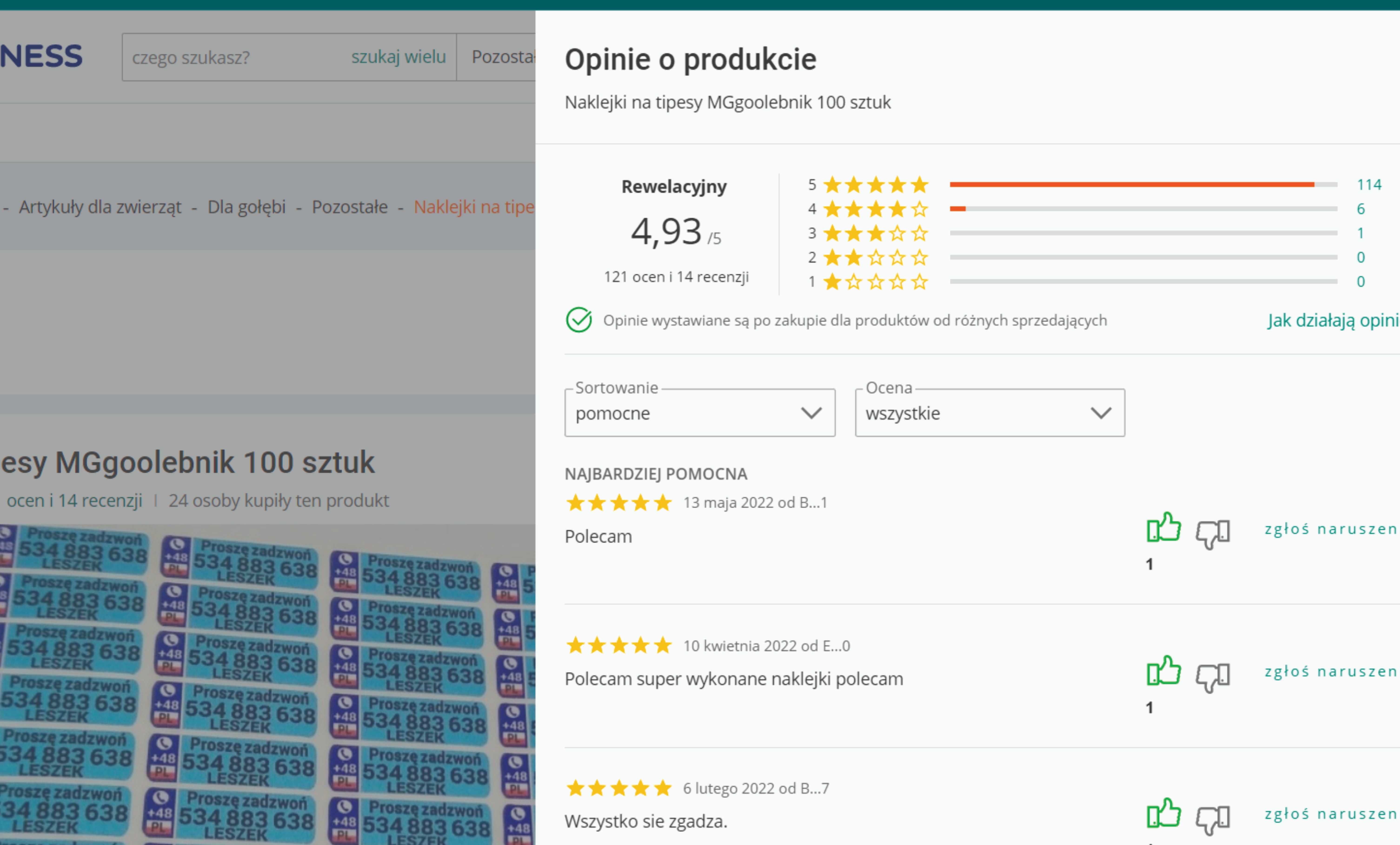Screen dimensions: 1400x845
Task: Expand sorting list via its chevron arrow
Action: [811, 413]
